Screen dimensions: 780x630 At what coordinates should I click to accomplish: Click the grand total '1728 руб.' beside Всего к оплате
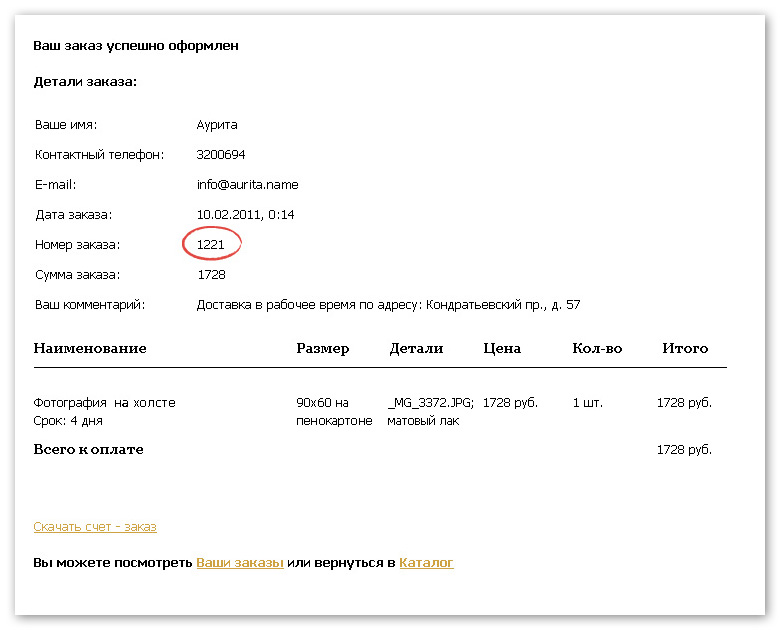(684, 450)
